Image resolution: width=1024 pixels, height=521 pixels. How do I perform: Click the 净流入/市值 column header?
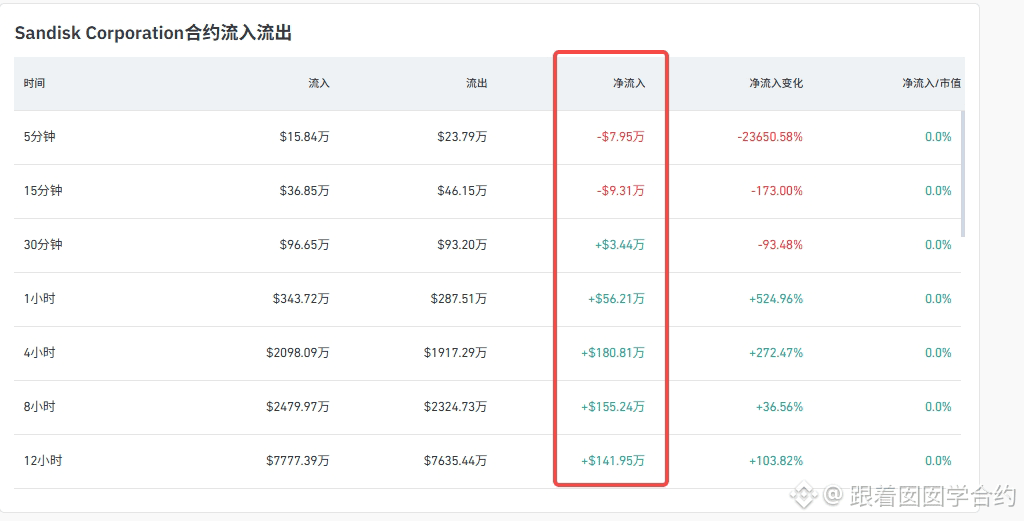click(931, 83)
